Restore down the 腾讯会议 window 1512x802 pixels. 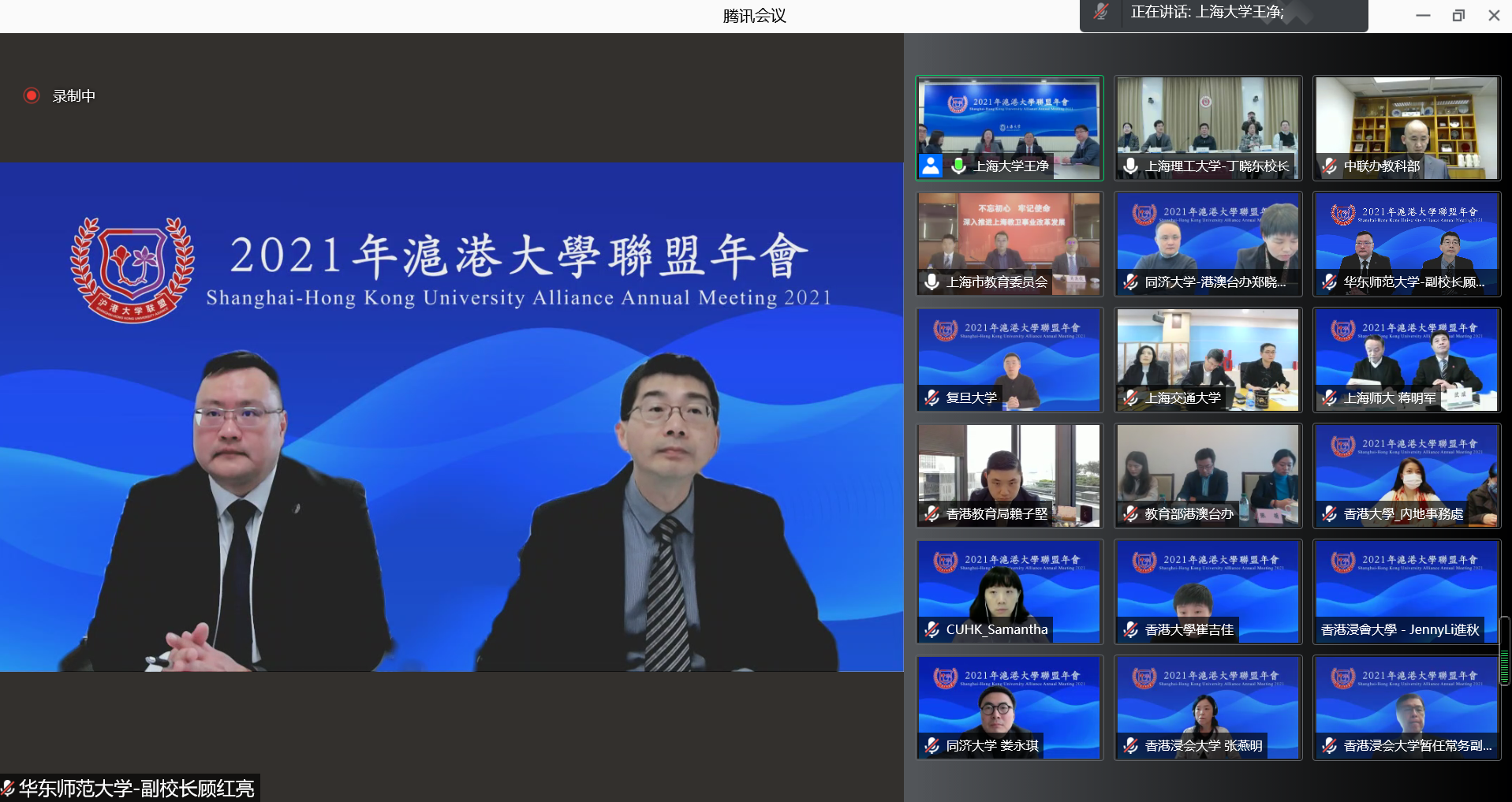(1458, 15)
